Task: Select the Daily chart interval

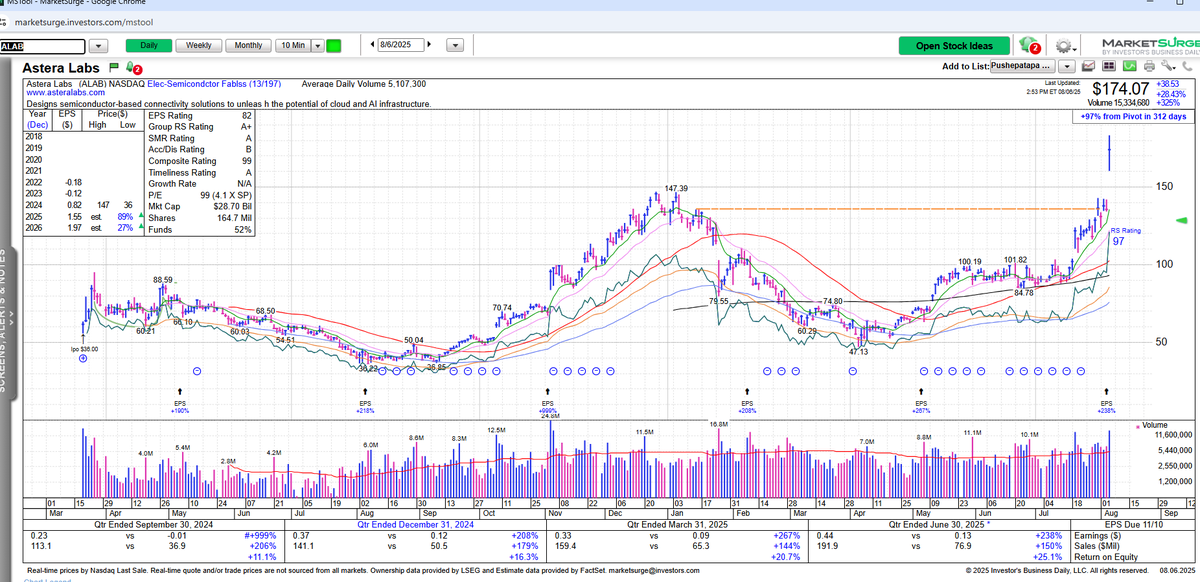Action: coord(148,45)
